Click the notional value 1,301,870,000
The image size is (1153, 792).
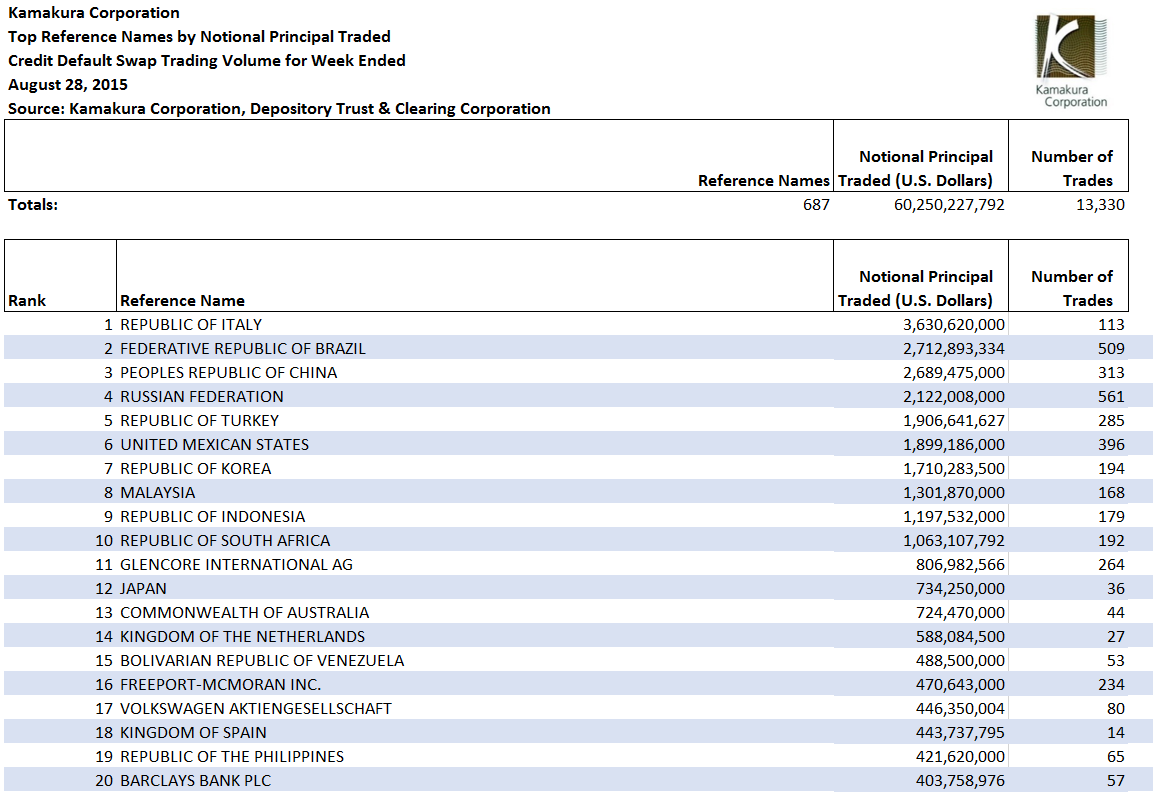[954, 493]
